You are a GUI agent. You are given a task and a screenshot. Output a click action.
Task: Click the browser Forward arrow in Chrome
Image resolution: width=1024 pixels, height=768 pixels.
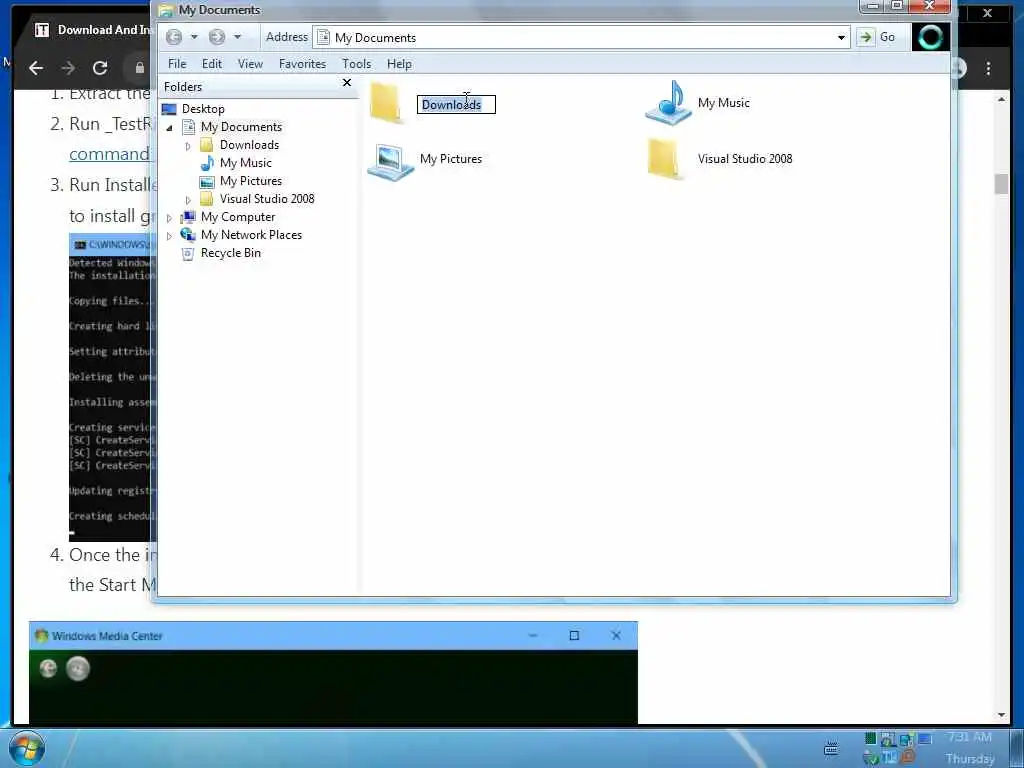(68, 67)
